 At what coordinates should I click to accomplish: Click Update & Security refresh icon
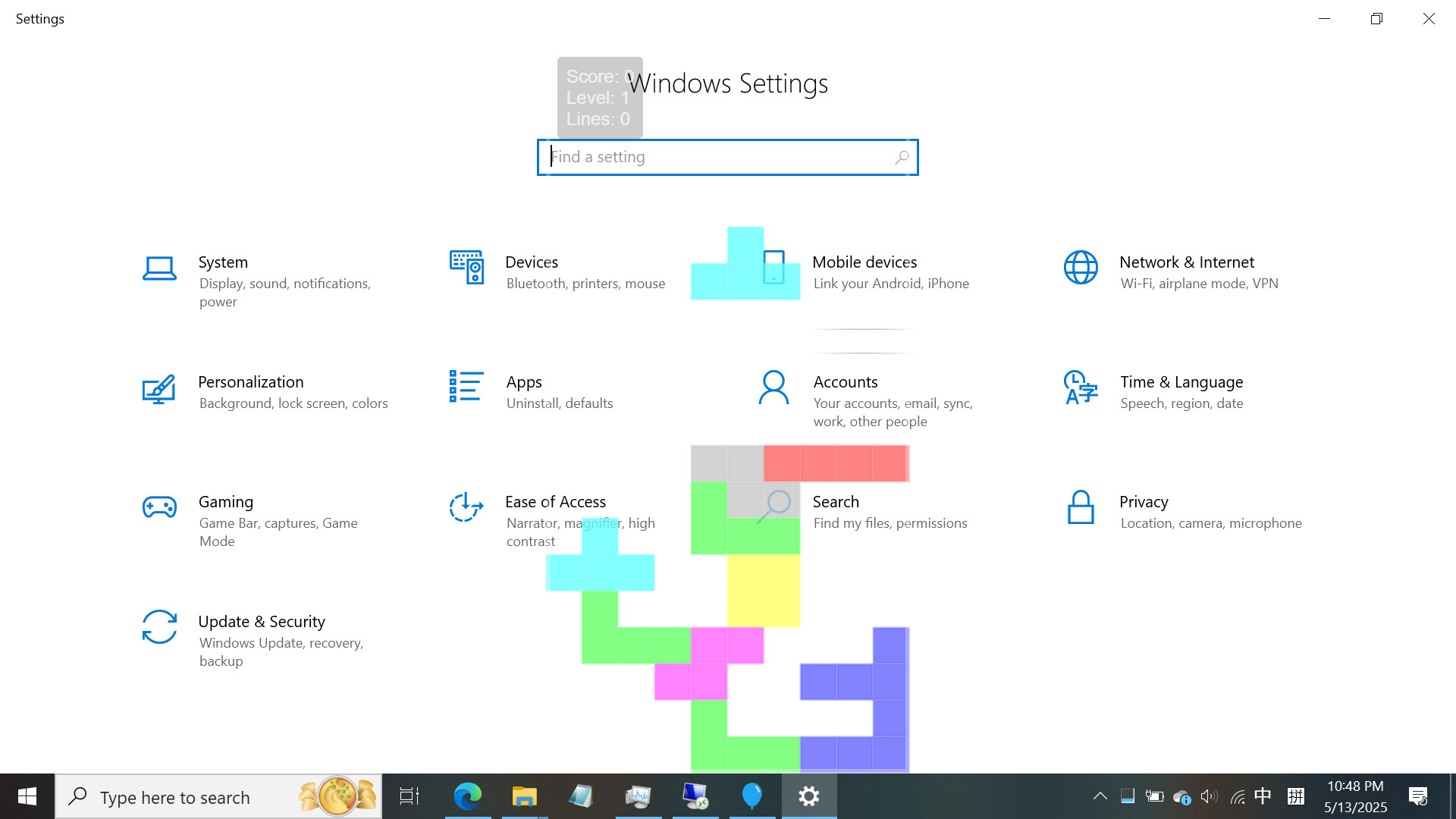pos(159,627)
